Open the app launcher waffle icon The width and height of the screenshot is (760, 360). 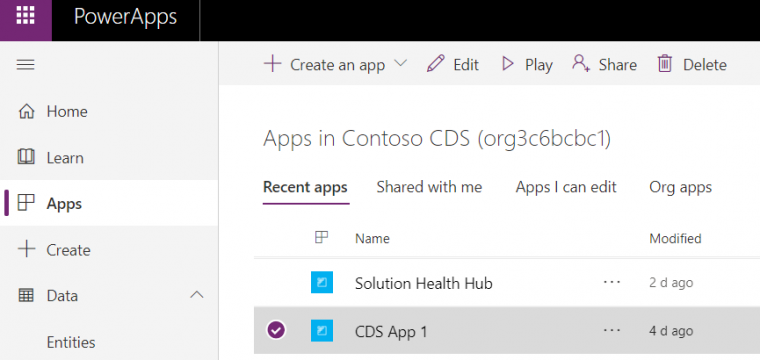(26, 16)
